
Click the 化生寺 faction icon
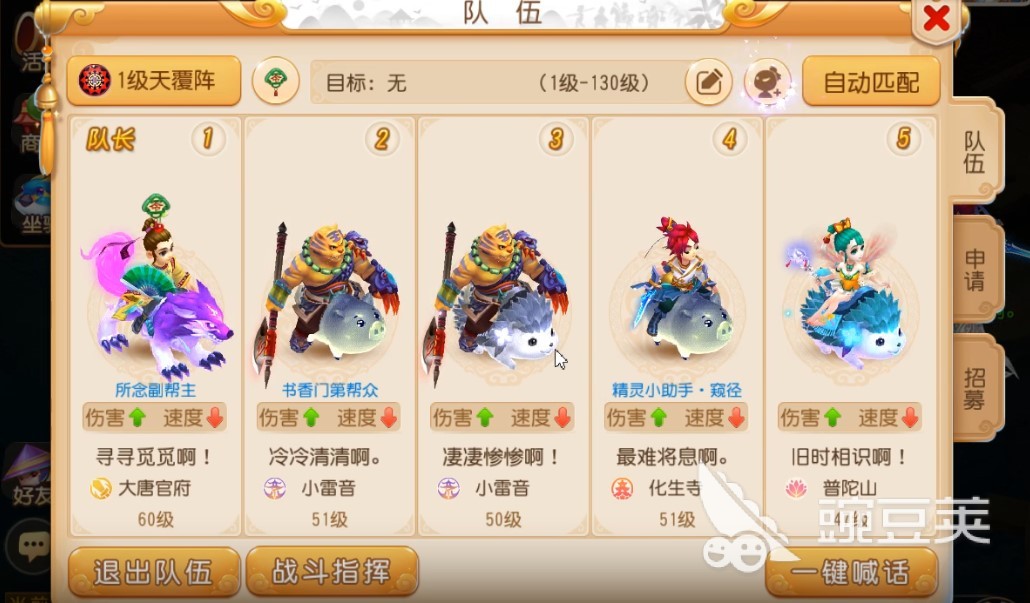pos(621,488)
